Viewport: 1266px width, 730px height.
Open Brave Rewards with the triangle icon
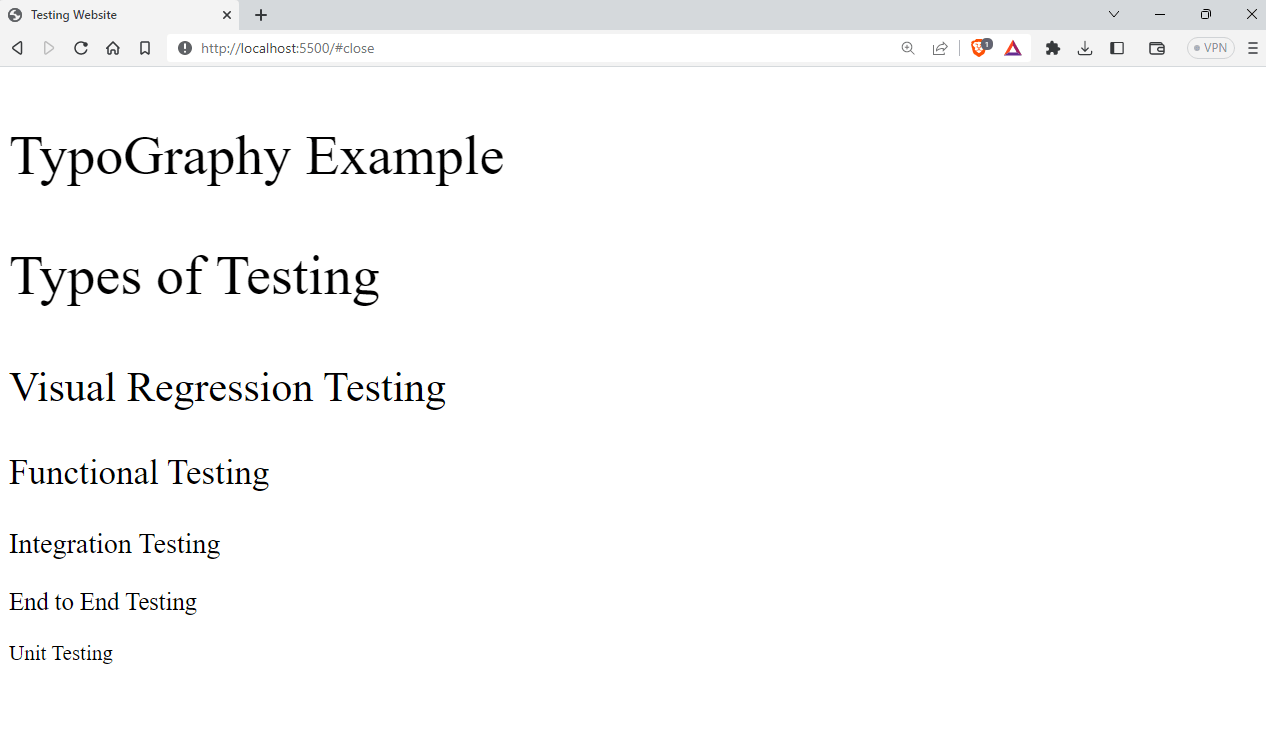coord(1012,47)
